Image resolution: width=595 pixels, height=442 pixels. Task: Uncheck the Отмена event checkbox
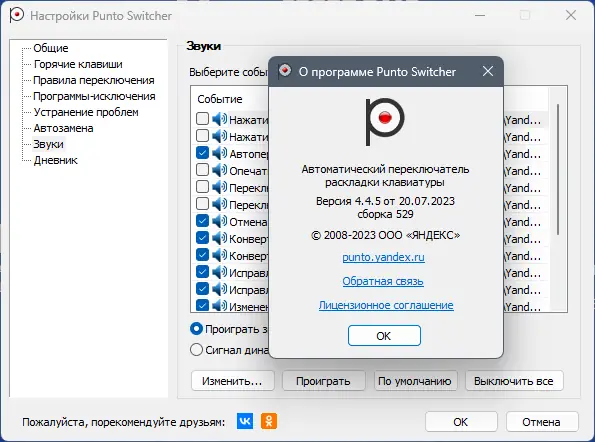click(202, 221)
